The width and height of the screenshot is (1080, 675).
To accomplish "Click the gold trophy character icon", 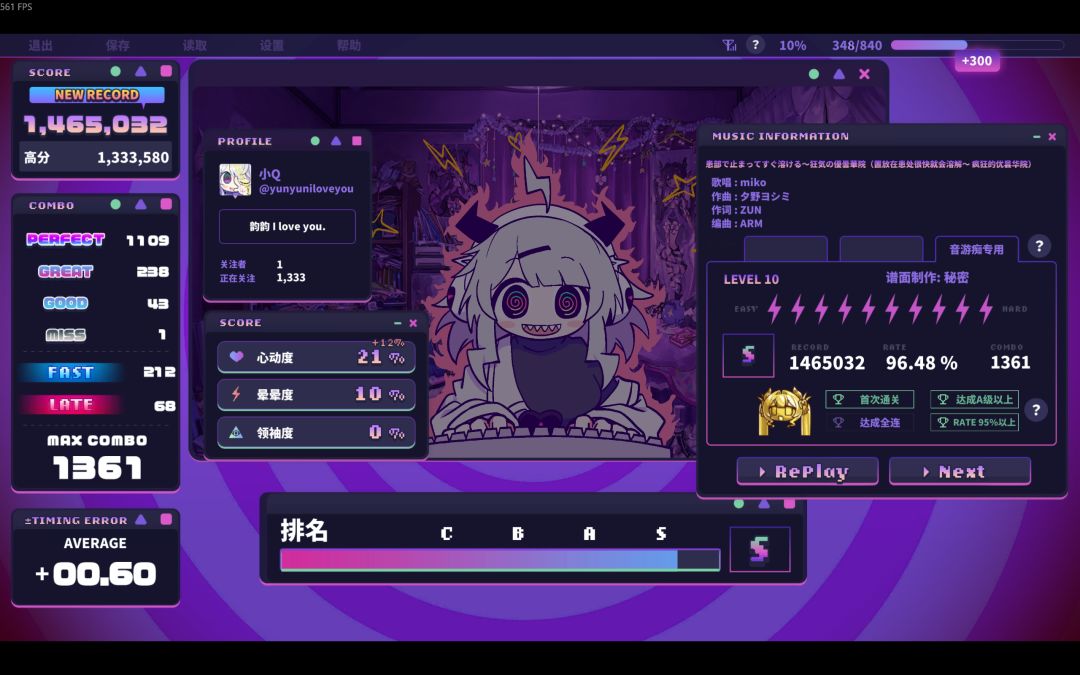I will [x=784, y=411].
